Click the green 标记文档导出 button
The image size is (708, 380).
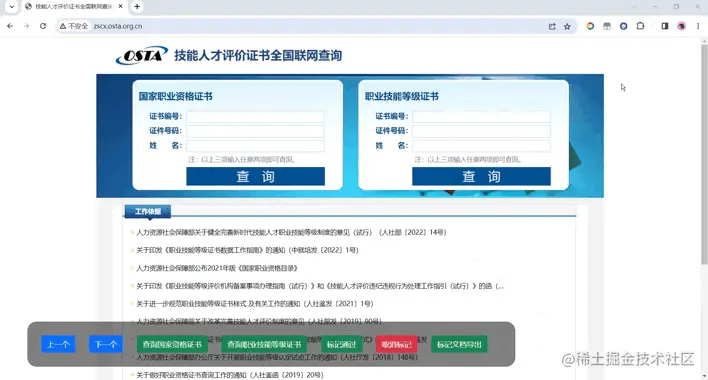pos(459,344)
